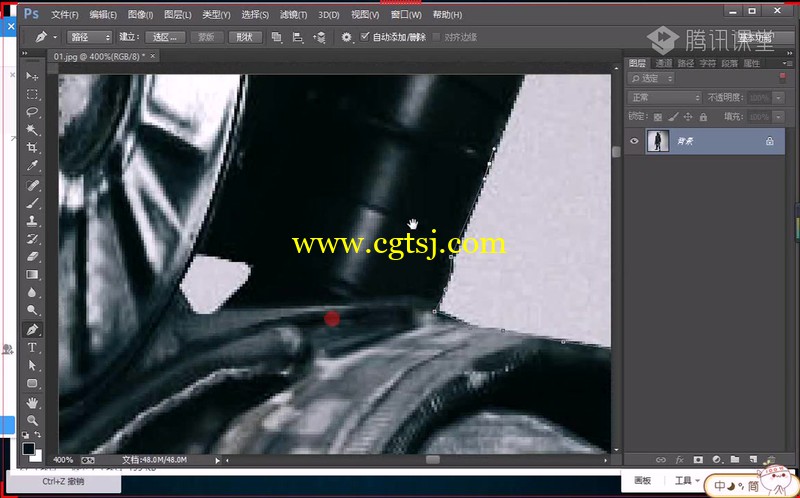
Task: Click the 形状 button
Action: pyautogui.click(x=245, y=37)
